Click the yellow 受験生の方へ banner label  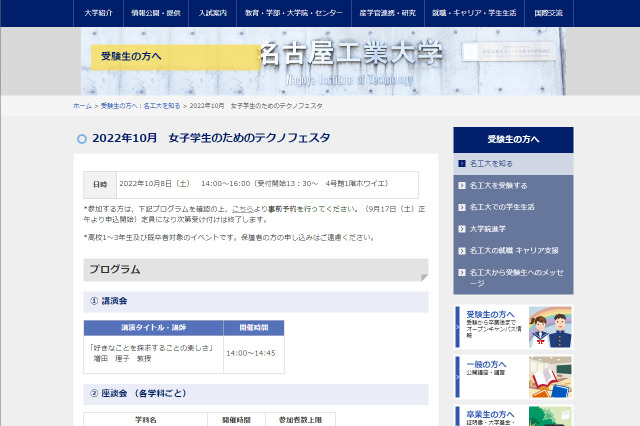point(176,57)
